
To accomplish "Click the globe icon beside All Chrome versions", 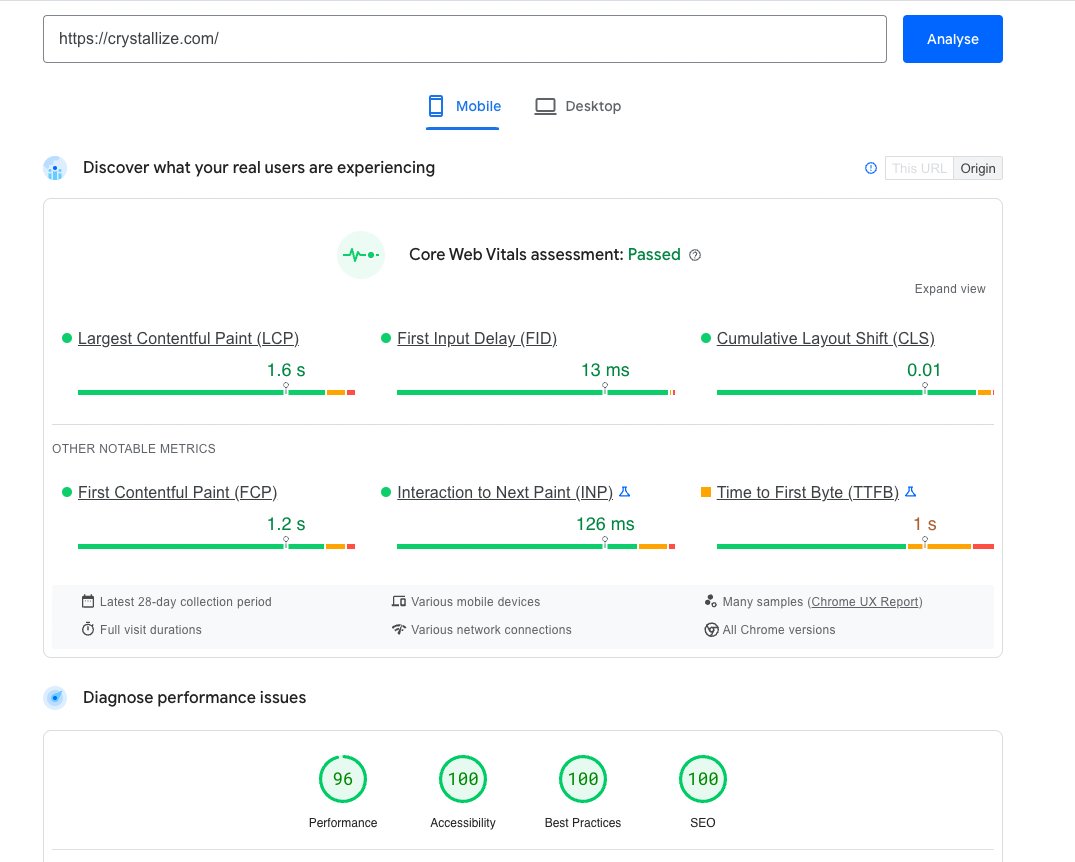I will [x=711, y=630].
